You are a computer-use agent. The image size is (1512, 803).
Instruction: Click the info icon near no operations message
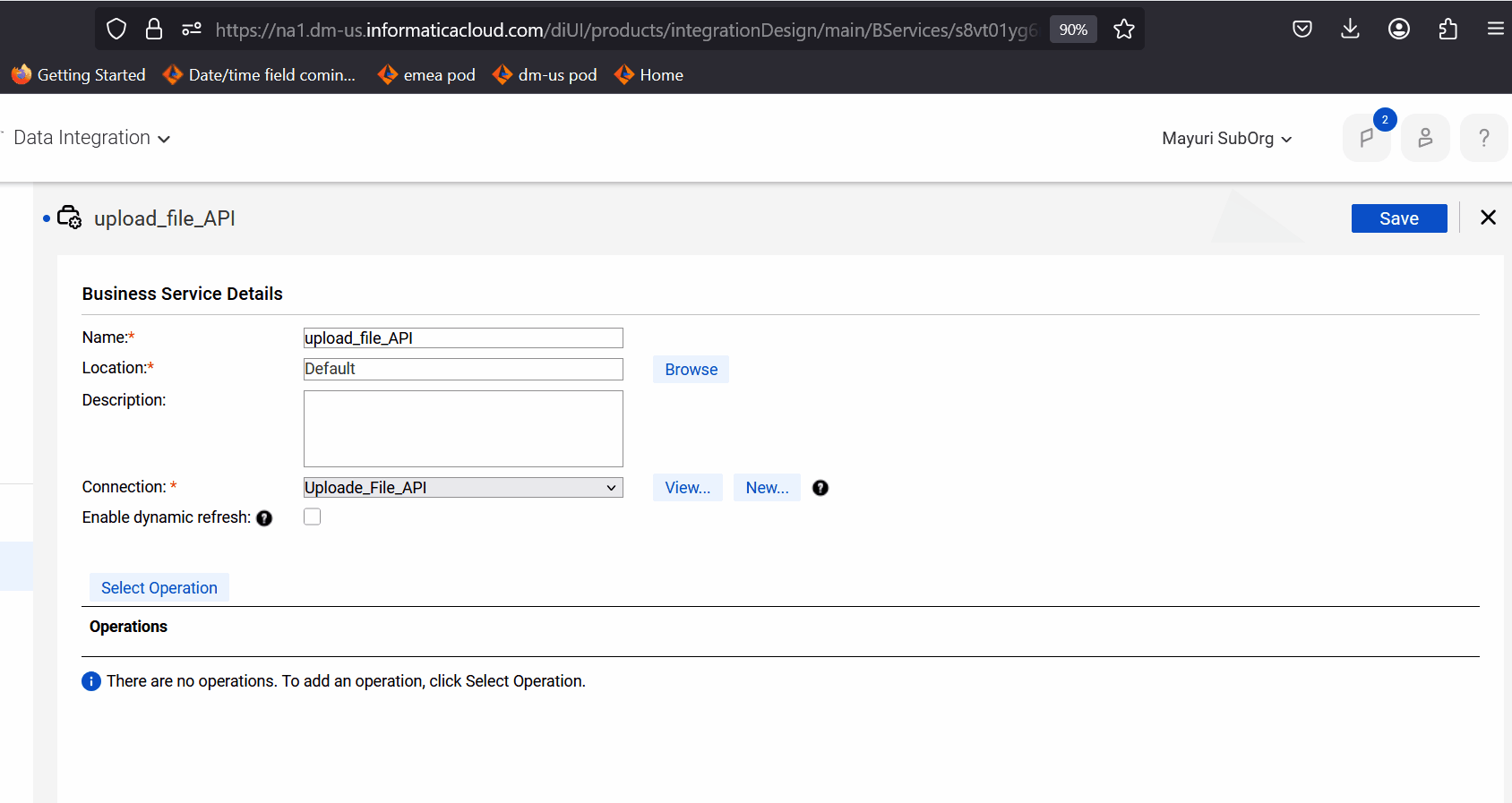(x=91, y=681)
